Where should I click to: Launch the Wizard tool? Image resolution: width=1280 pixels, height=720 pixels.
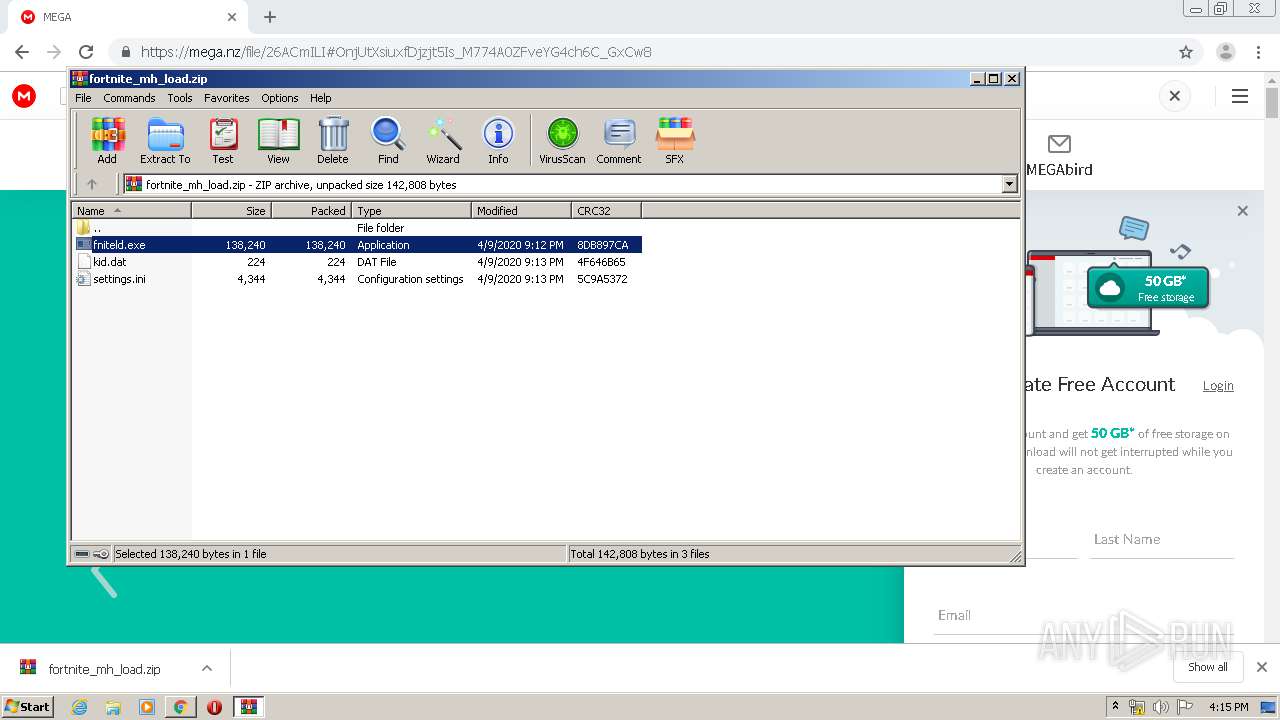pyautogui.click(x=443, y=140)
